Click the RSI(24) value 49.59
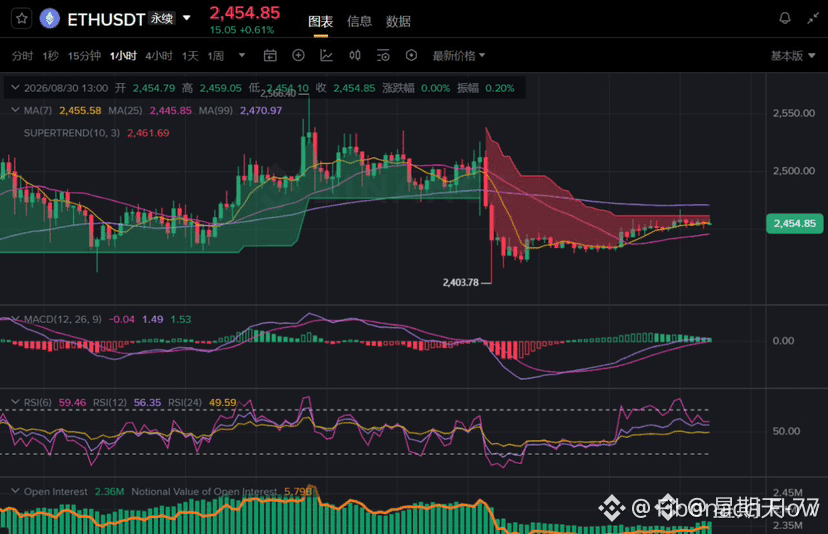828x534 pixels. click(x=223, y=402)
